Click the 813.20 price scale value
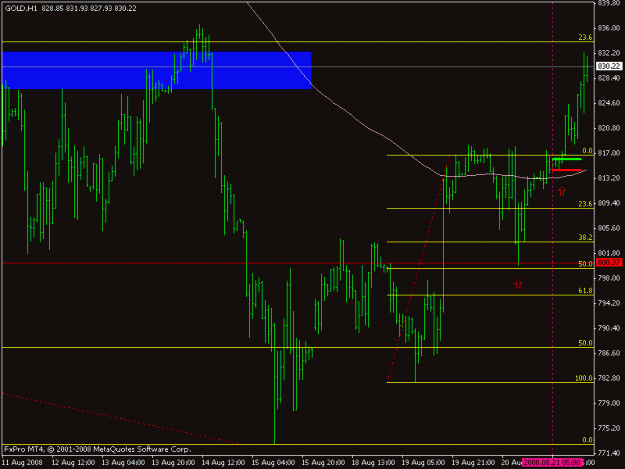This screenshot has width=625, height=469. [609, 178]
